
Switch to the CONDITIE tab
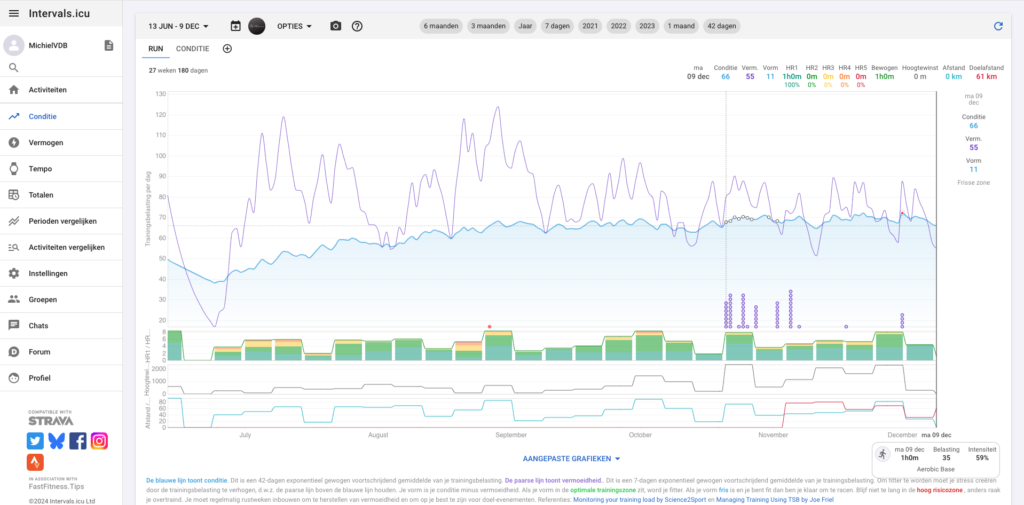click(x=192, y=48)
